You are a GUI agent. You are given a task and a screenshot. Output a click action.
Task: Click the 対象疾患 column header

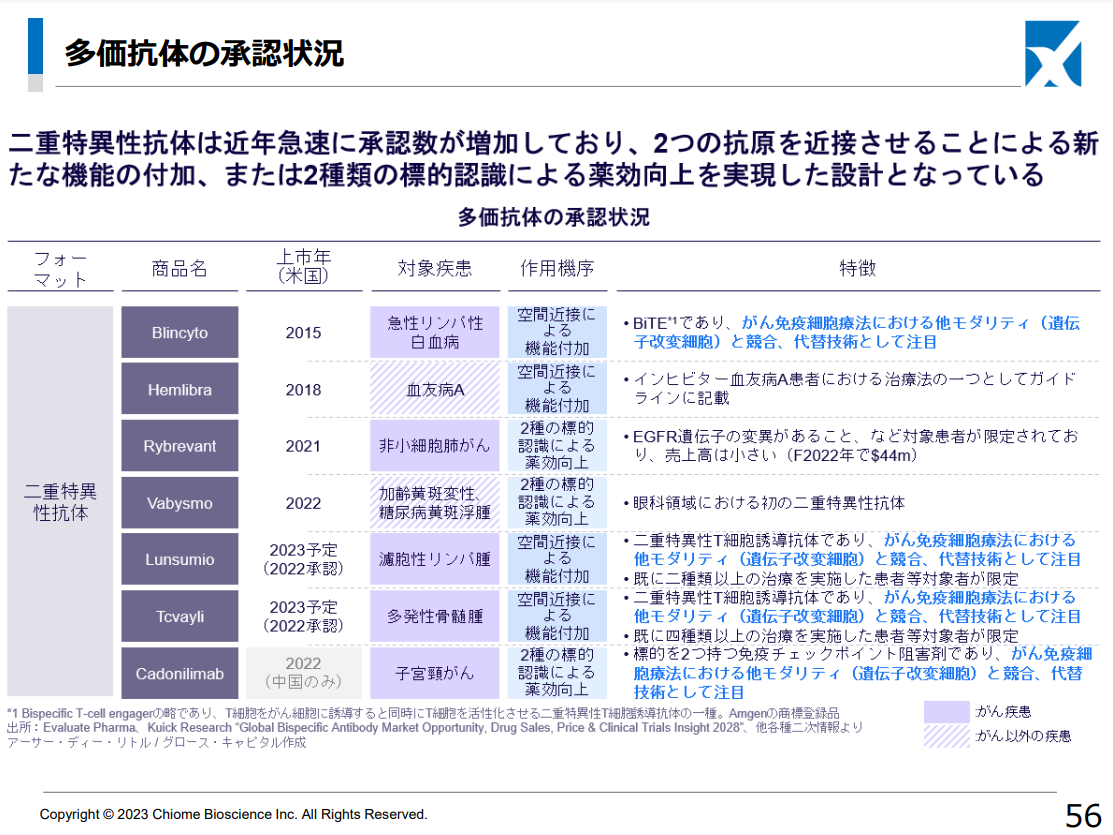(434, 268)
